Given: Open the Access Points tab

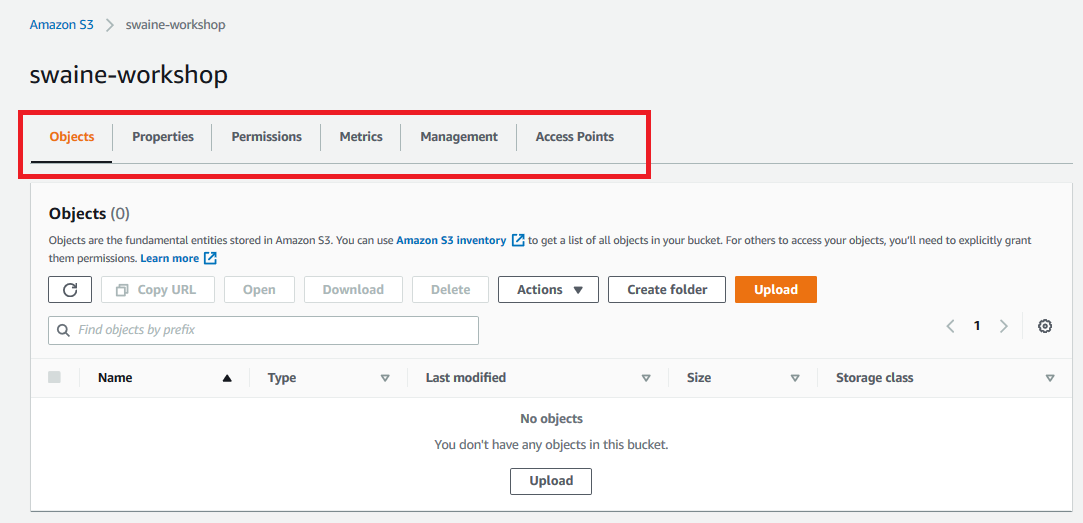Looking at the screenshot, I should (575, 137).
